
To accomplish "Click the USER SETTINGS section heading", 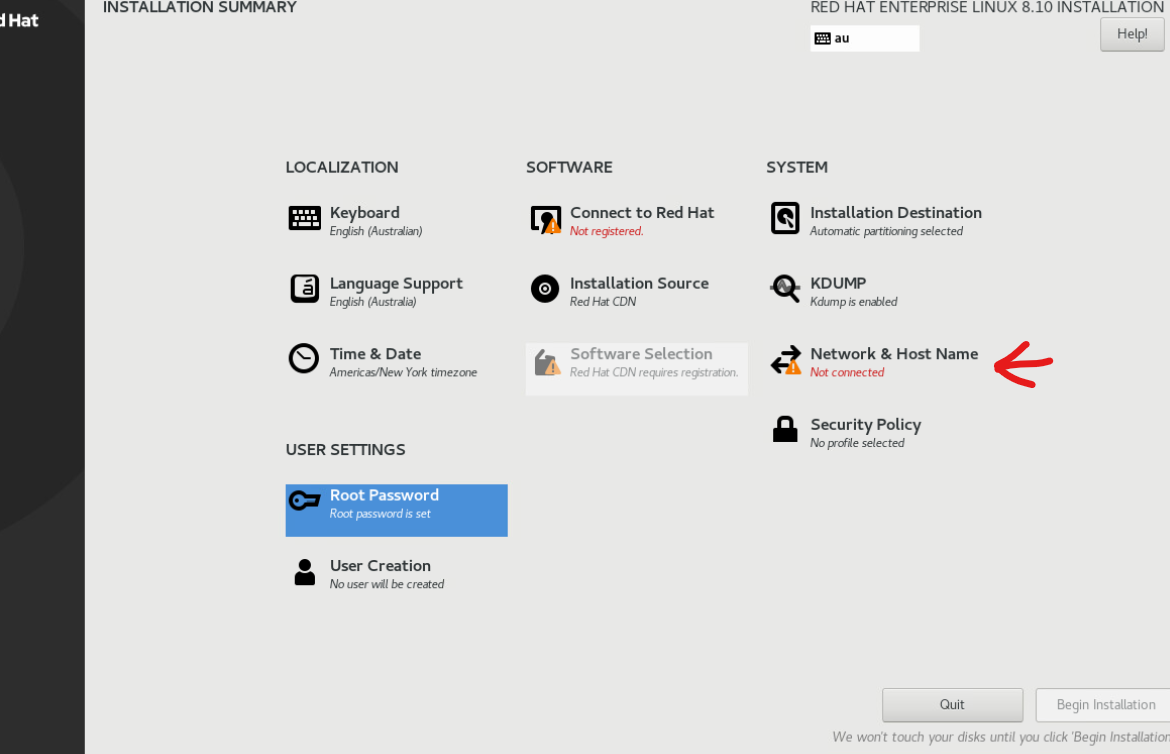I will [345, 449].
